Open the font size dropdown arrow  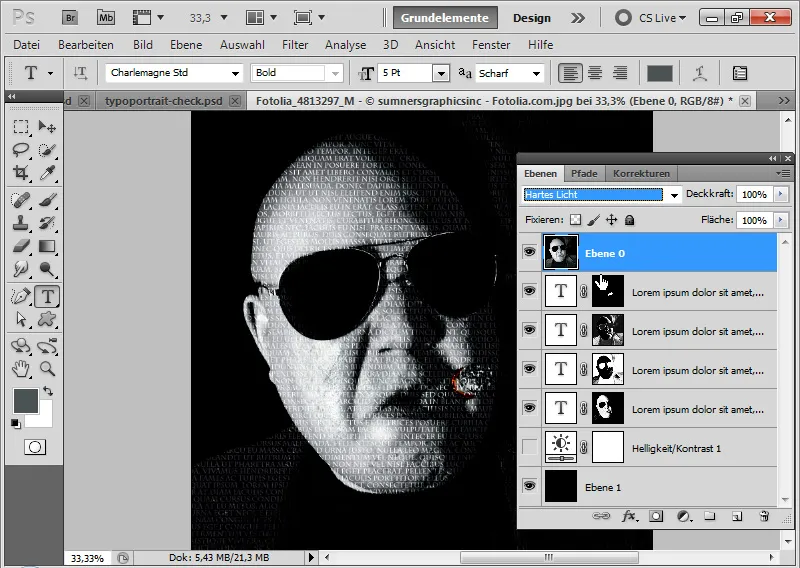point(441,73)
